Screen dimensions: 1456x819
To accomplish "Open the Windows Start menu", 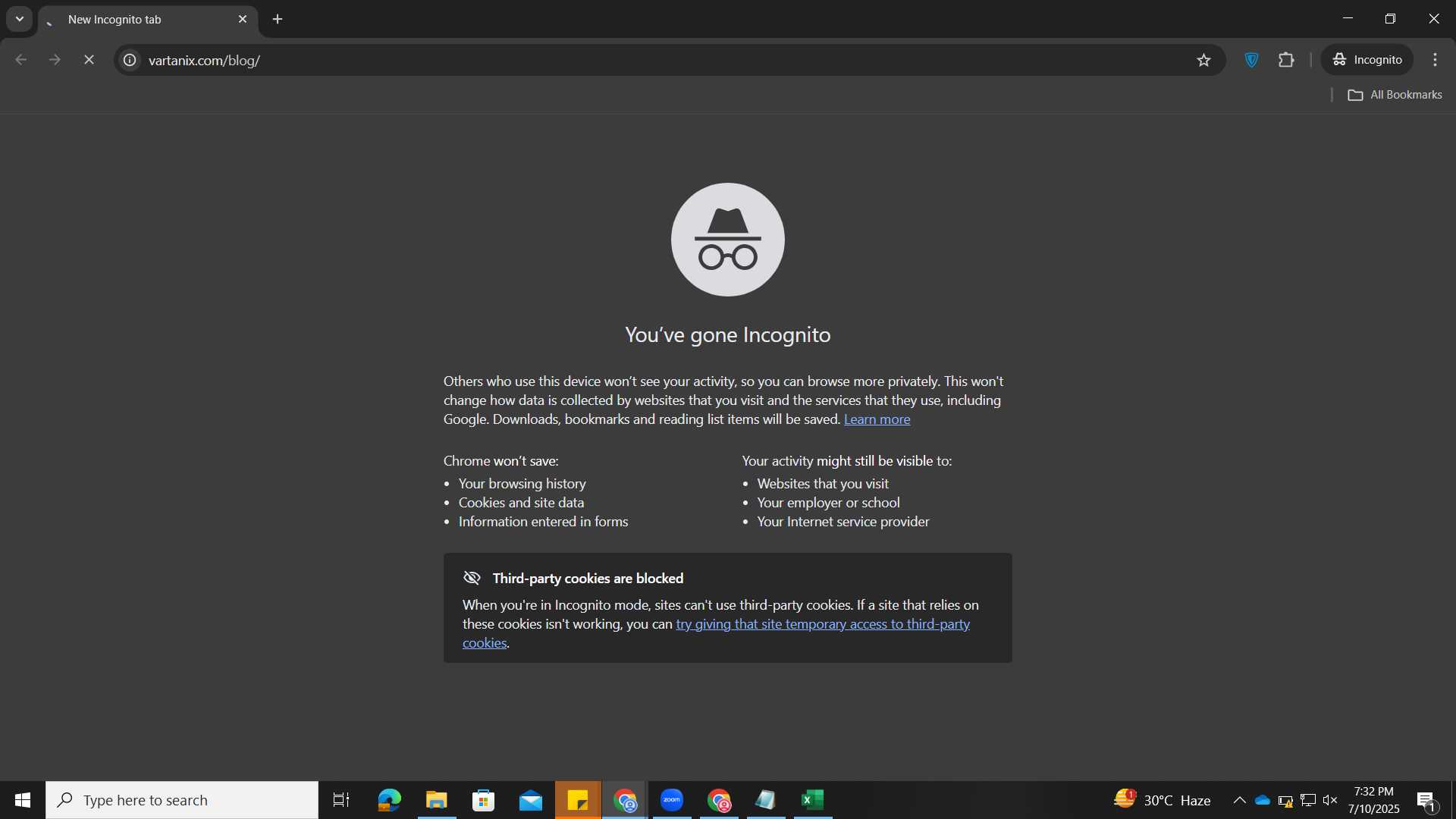I will [x=23, y=800].
